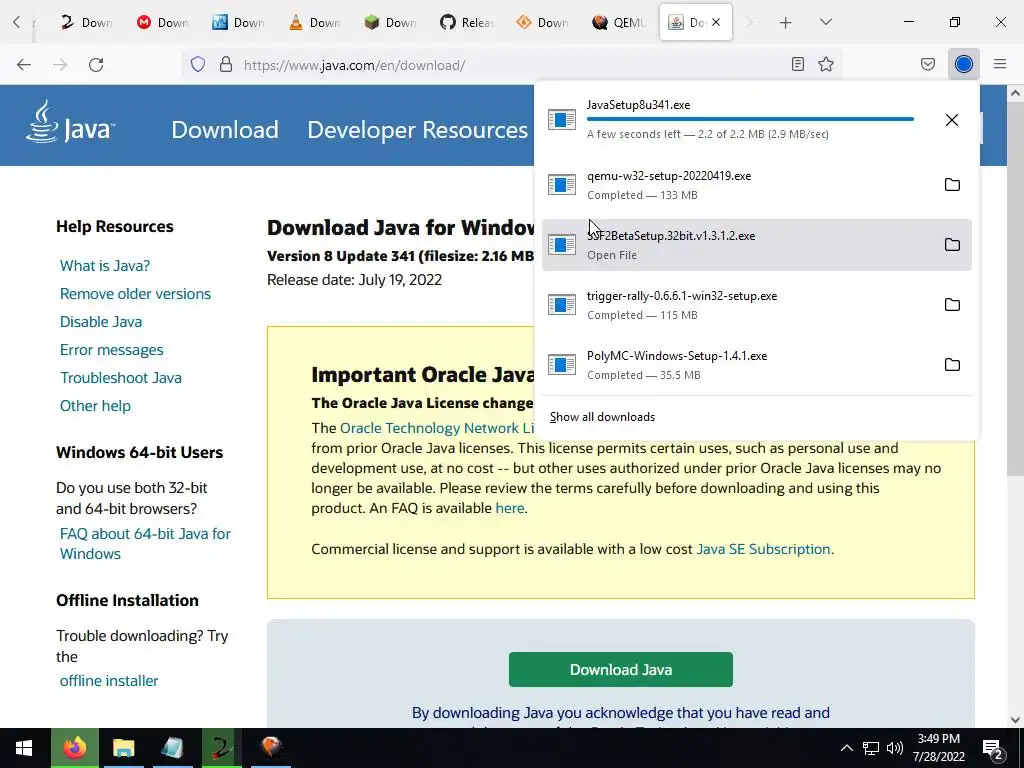The image size is (1024, 768).
Task: Click the page vertical scrollbar thumb
Action: point(1015,291)
